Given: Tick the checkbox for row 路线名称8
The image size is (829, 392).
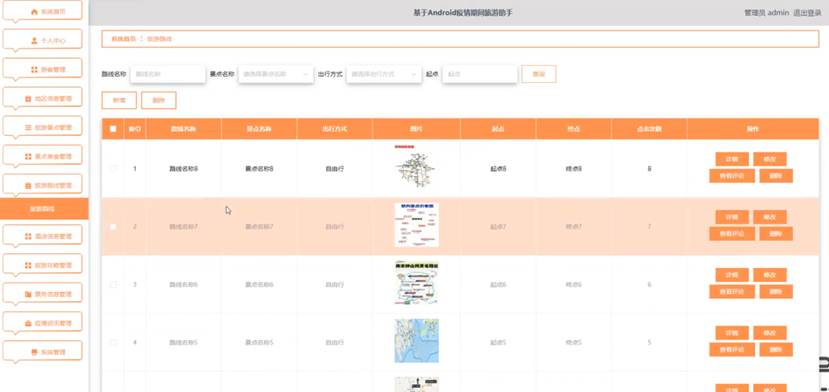Looking at the screenshot, I should tap(113, 169).
